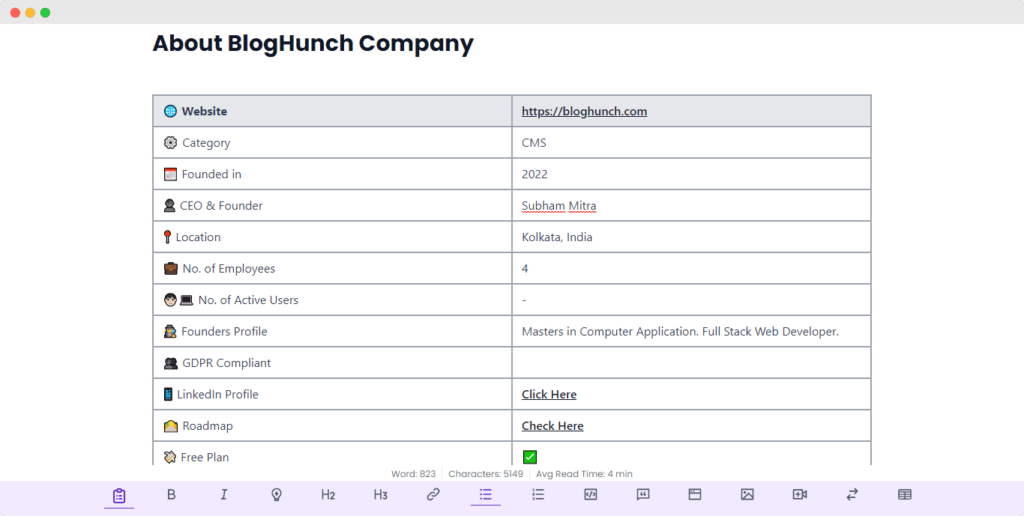
Task: Click the globe icon beside Website
Action: click(170, 111)
